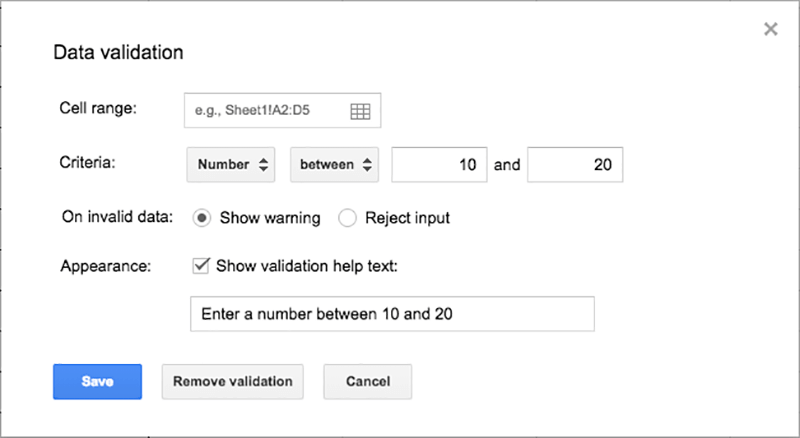Viewport: 800px width, 438px height.
Task: Choose the Reject input radio option
Action: (x=348, y=218)
